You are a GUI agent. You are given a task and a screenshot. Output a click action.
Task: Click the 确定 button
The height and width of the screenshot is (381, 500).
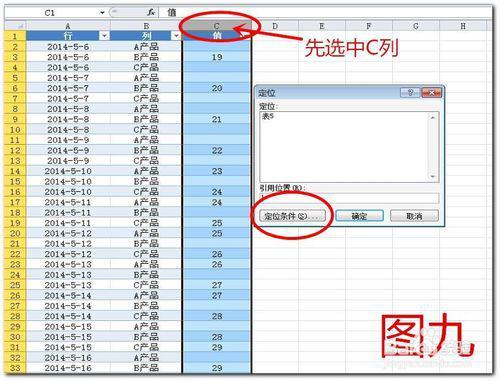tap(359, 216)
